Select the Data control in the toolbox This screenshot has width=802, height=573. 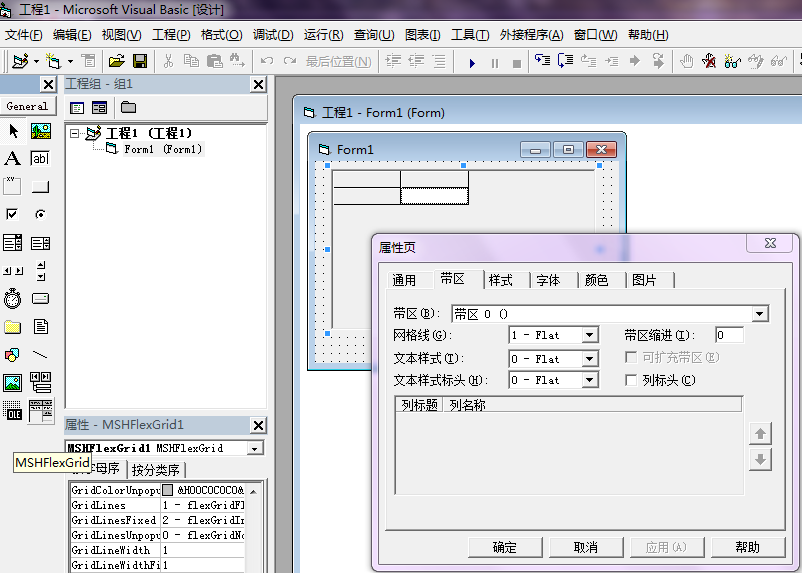pyautogui.click(x=40, y=382)
